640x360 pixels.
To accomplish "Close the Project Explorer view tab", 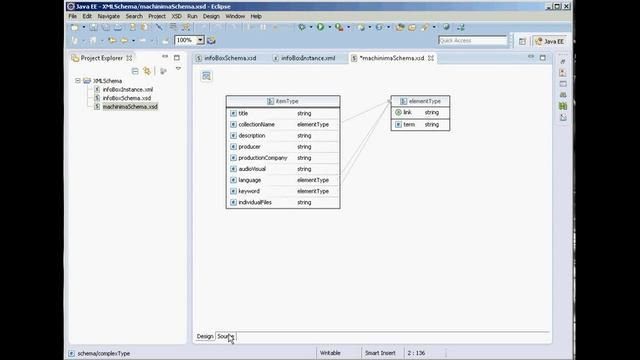I will pyautogui.click(x=129, y=58).
